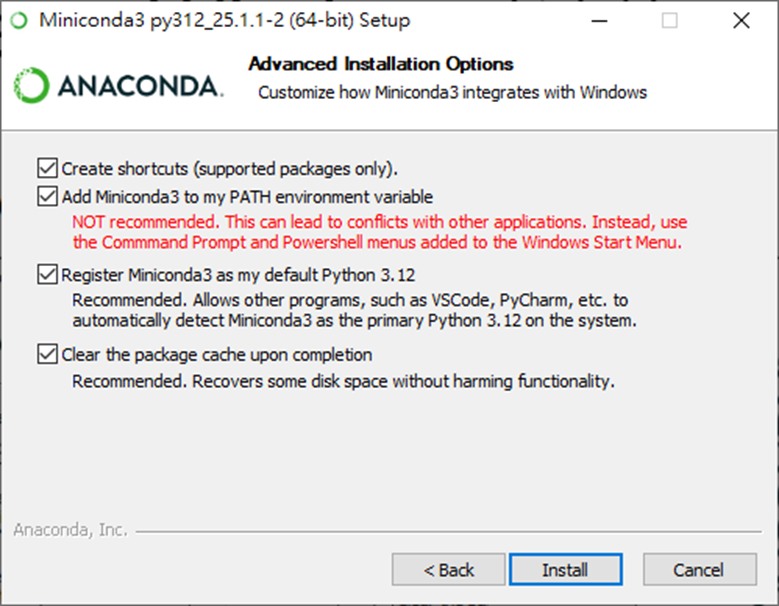Click the maximize window button
Image resolution: width=779 pixels, height=606 pixels.
pyautogui.click(x=669, y=20)
